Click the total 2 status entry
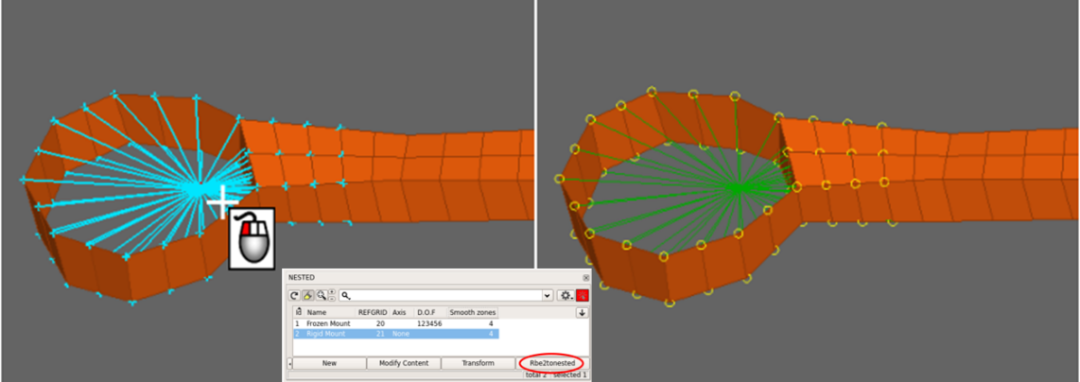The image size is (1080, 382). click(x=536, y=374)
